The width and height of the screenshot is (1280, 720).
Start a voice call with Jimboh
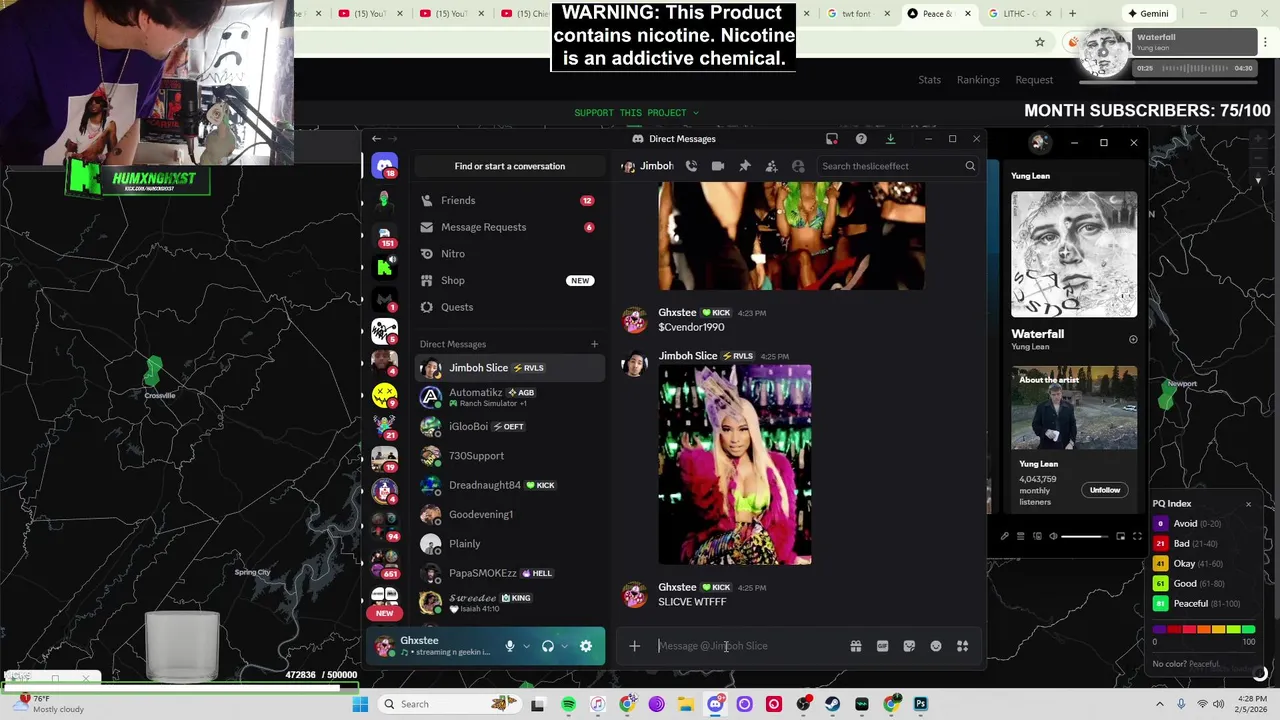[691, 166]
